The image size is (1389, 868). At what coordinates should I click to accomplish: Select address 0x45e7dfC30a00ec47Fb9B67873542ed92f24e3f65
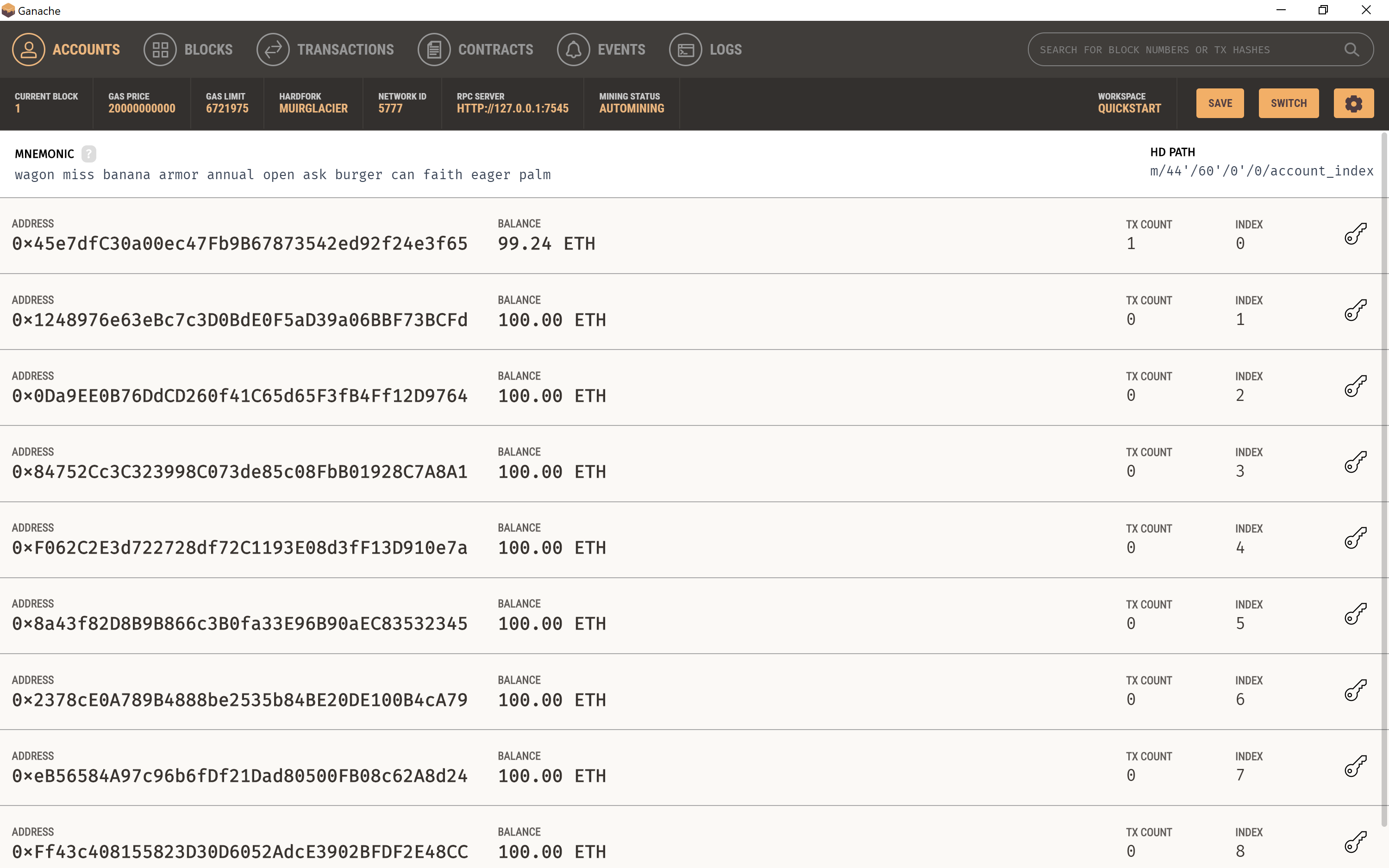(x=240, y=244)
